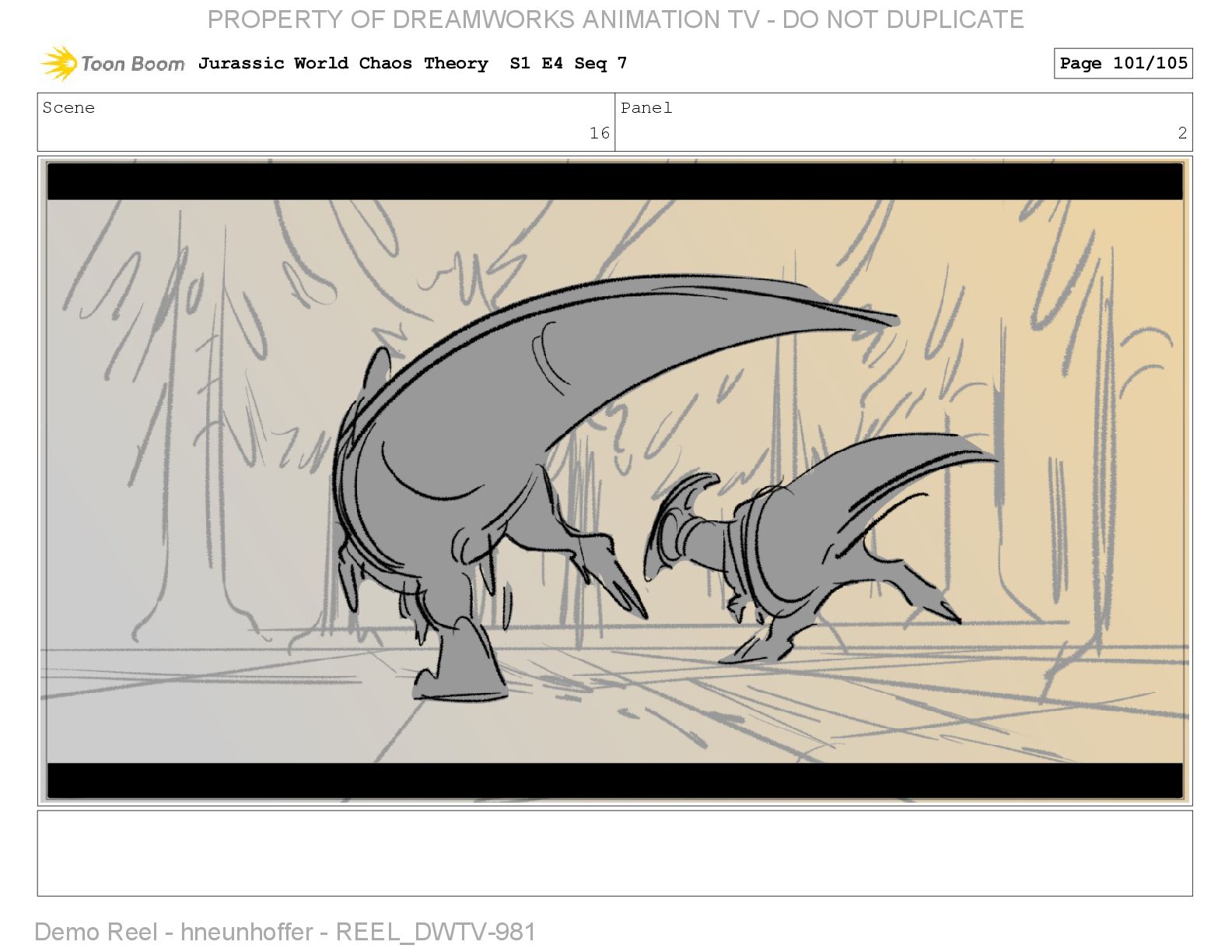
Task: Click the storyboard panel dinosaur drawing
Action: pyautogui.click(x=614, y=481)
